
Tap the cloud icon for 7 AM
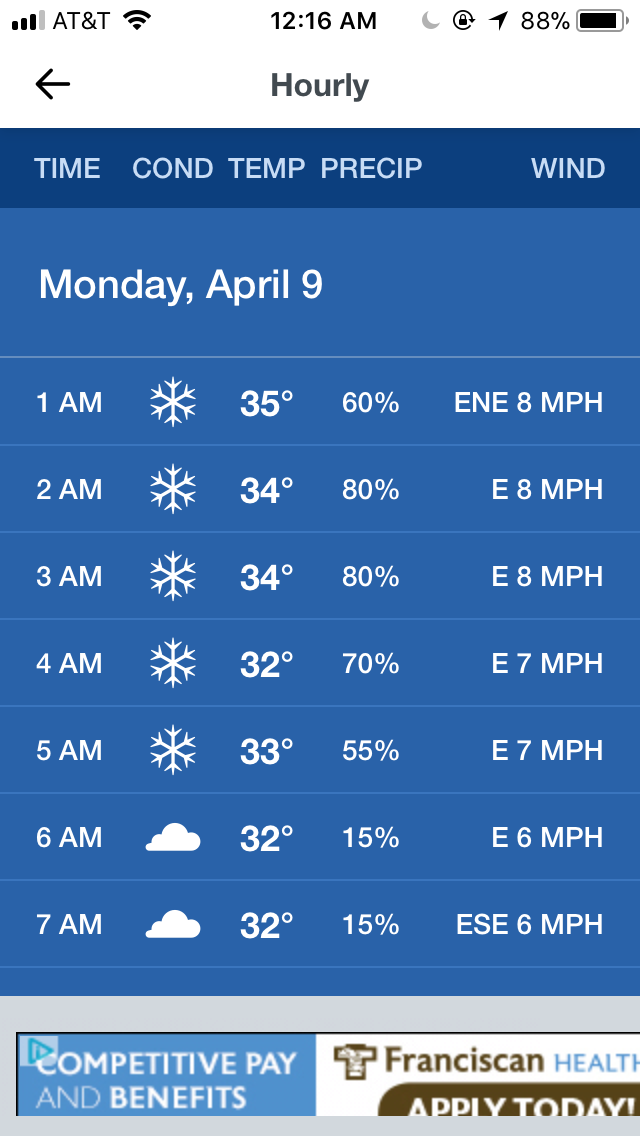173,924
